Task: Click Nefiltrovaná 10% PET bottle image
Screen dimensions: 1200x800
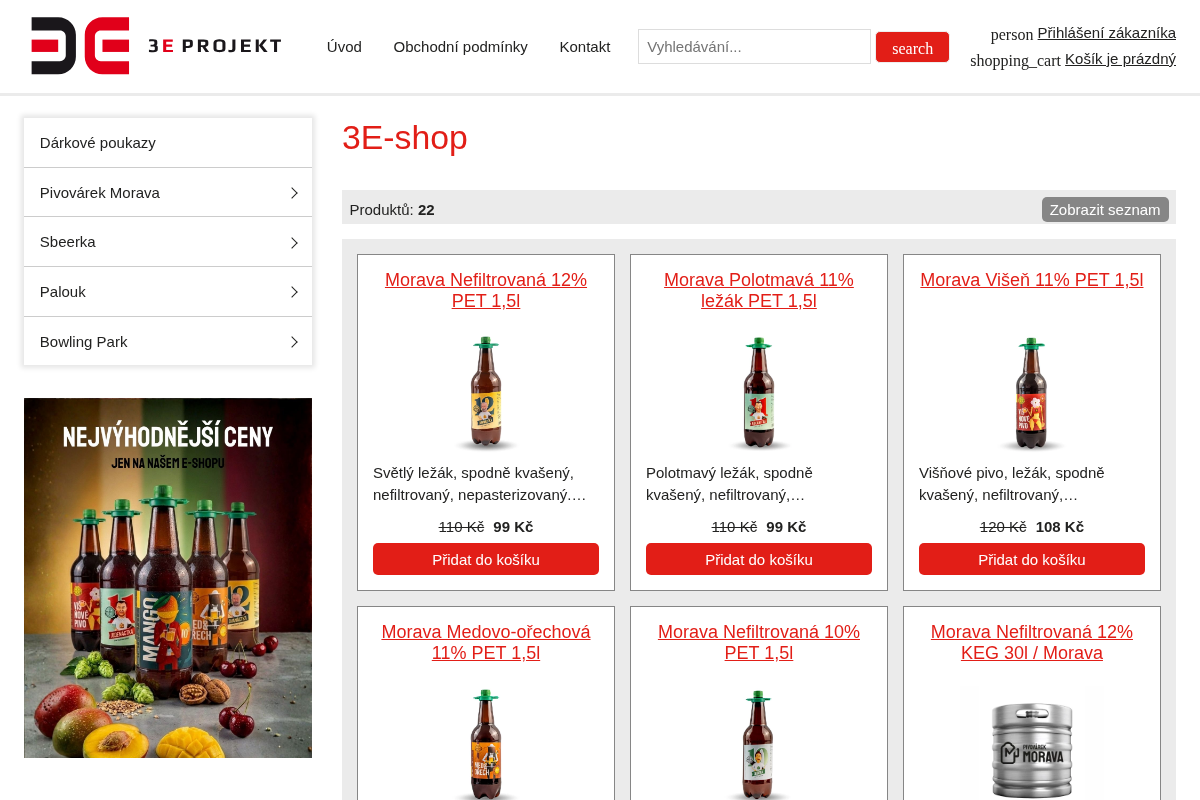Action: tap(759, 743)
